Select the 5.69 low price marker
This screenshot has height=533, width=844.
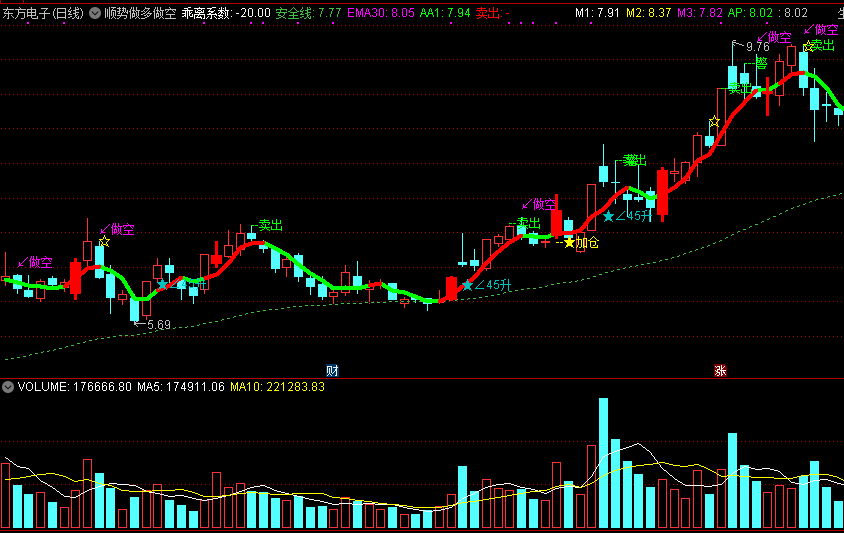(158, 325)
